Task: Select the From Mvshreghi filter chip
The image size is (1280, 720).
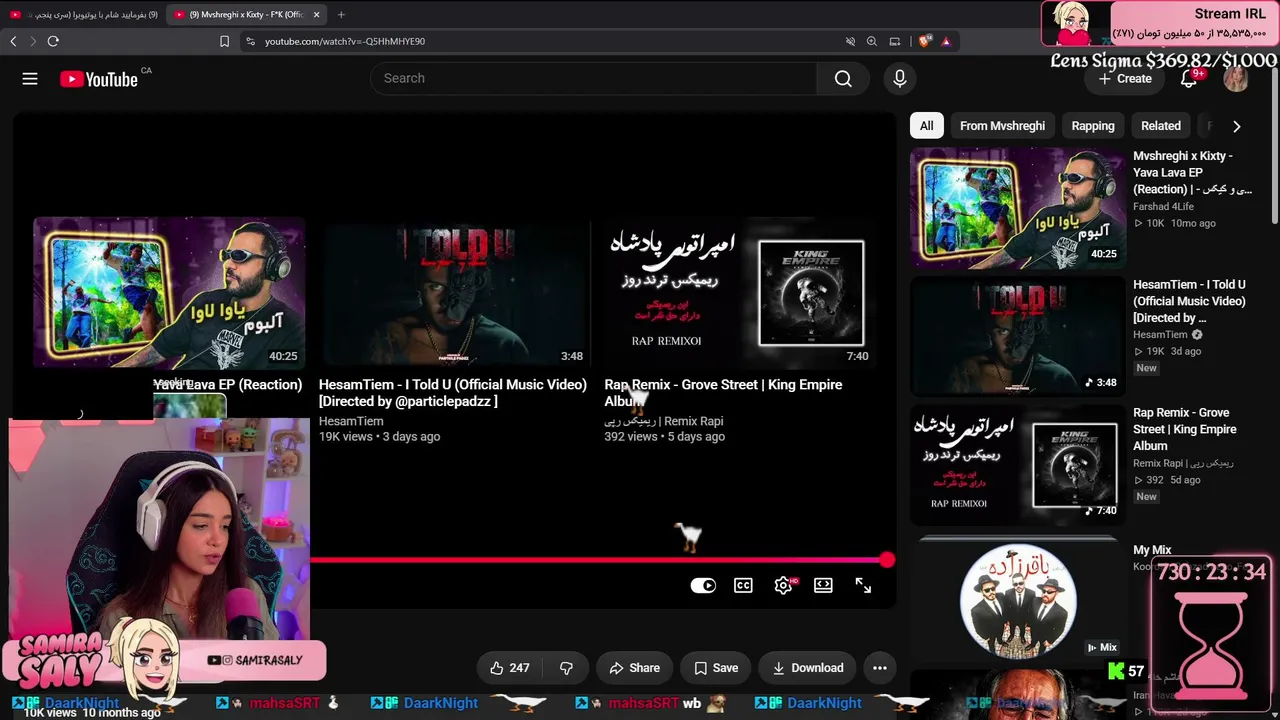Action: [1002, 126]
